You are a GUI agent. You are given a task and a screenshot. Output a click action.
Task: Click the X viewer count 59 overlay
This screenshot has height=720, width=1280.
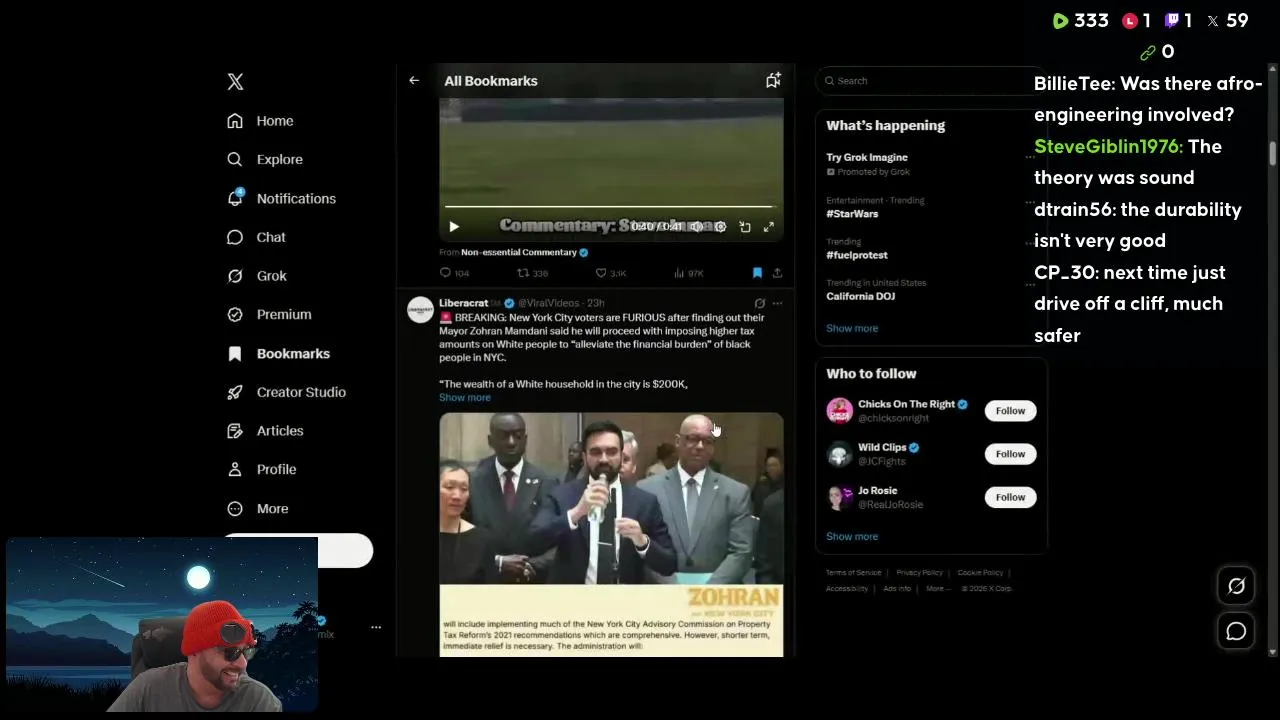point(1227,21)
